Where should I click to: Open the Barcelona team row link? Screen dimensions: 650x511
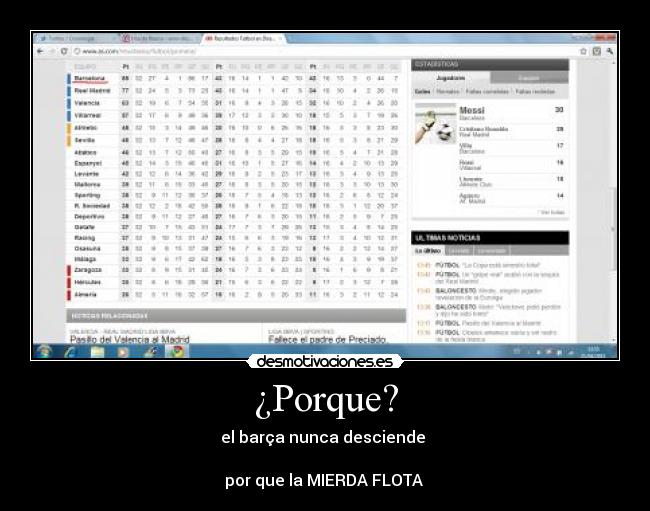click(90, 78)
